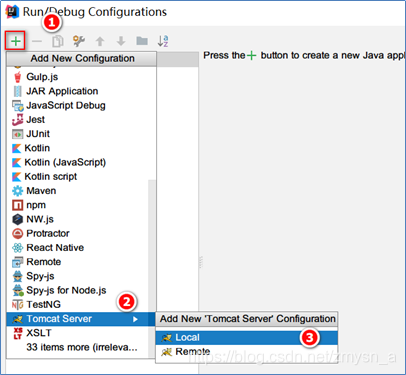Choose Remote Tomcat Server in submenu
The width and height of the screenshot is (406, 375).
pyautogui.click(x=247, y=352)
